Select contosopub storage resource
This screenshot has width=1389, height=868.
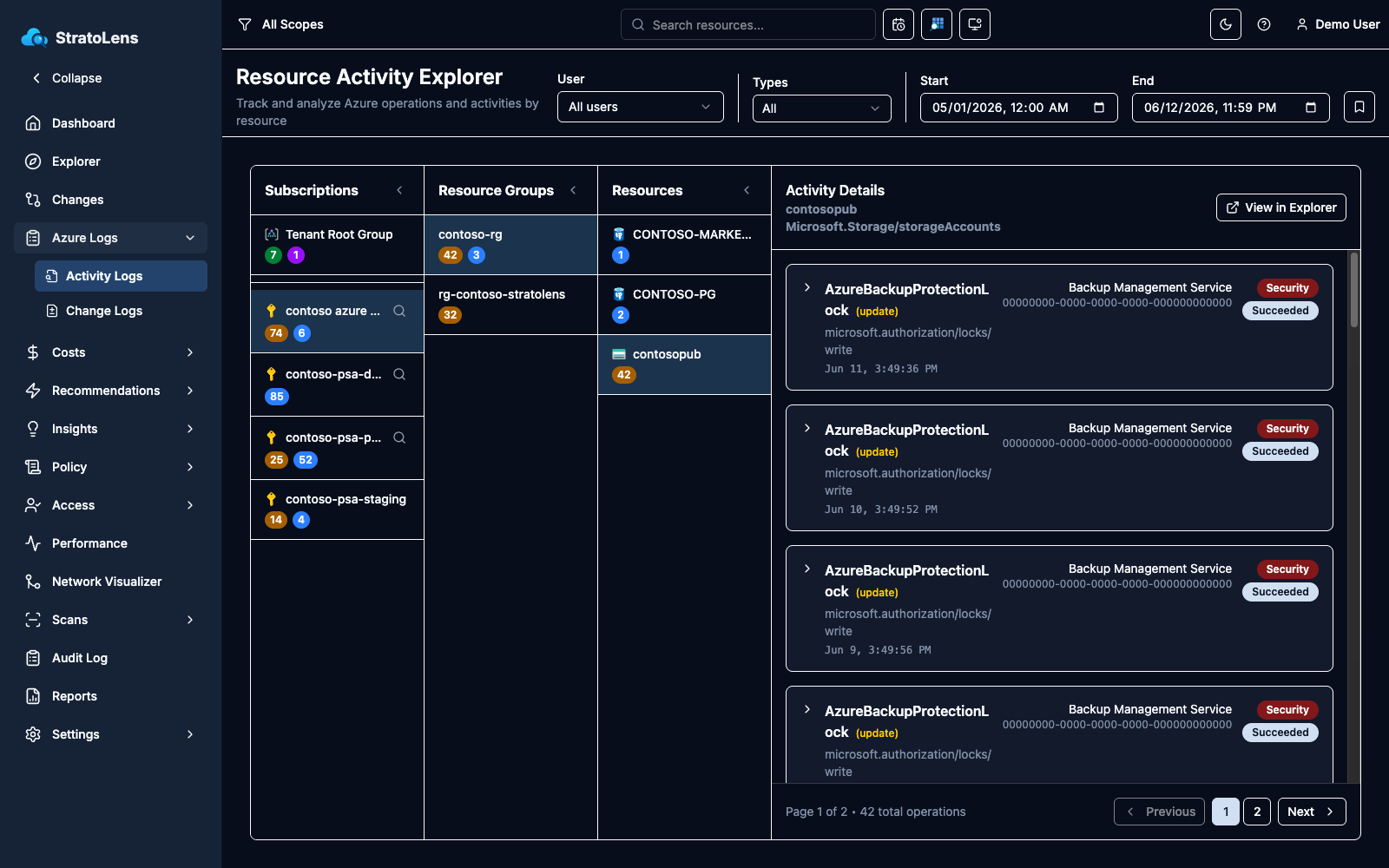coord(684,365)
